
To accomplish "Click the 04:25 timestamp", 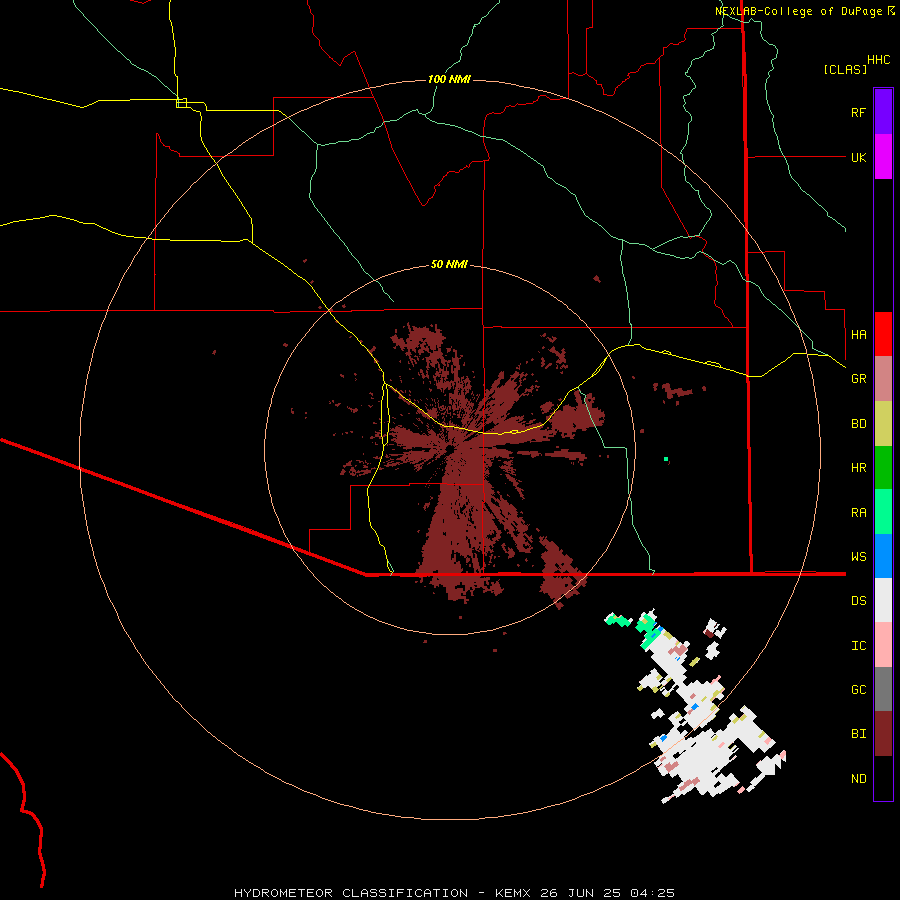I will 653,893.
